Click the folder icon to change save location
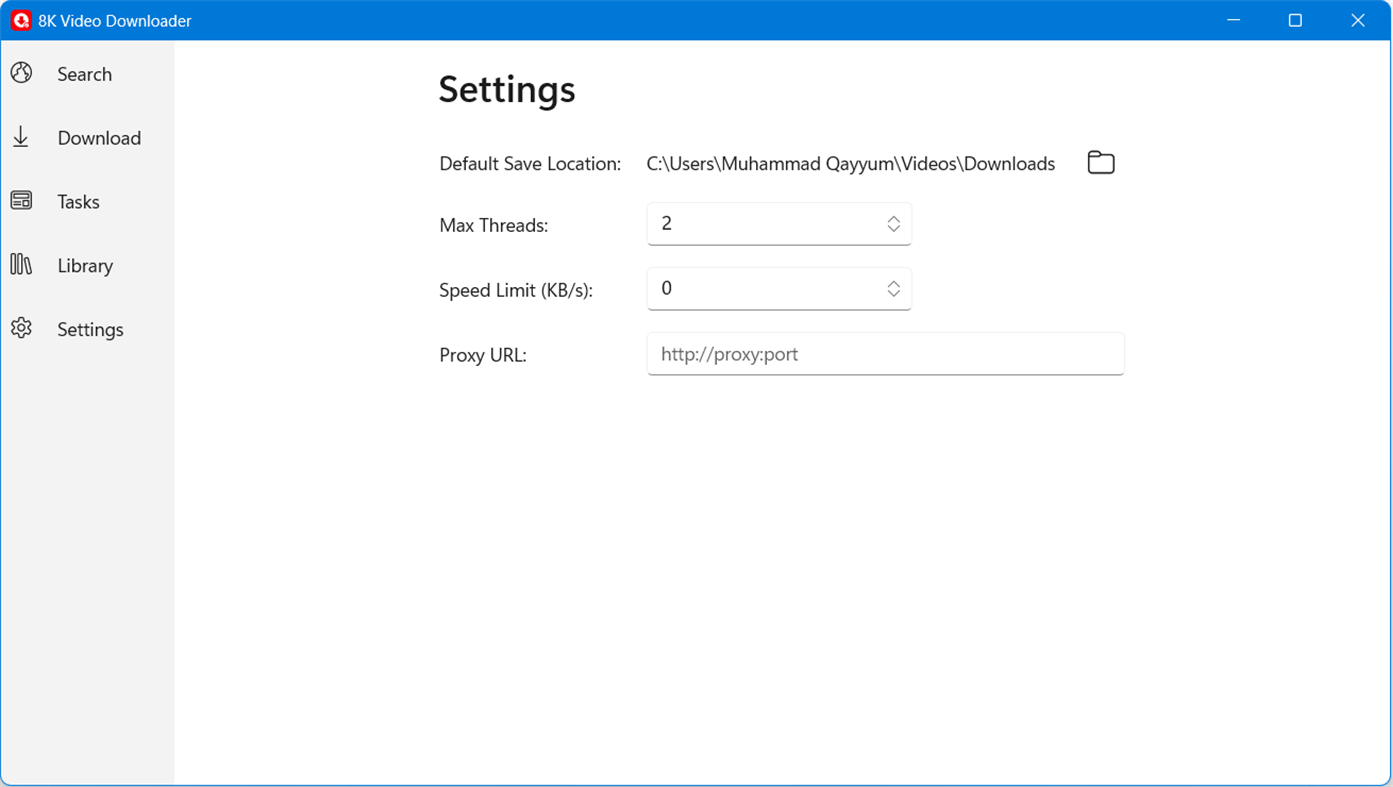Screen dimensions: 1393x787 click(1100, 162)
